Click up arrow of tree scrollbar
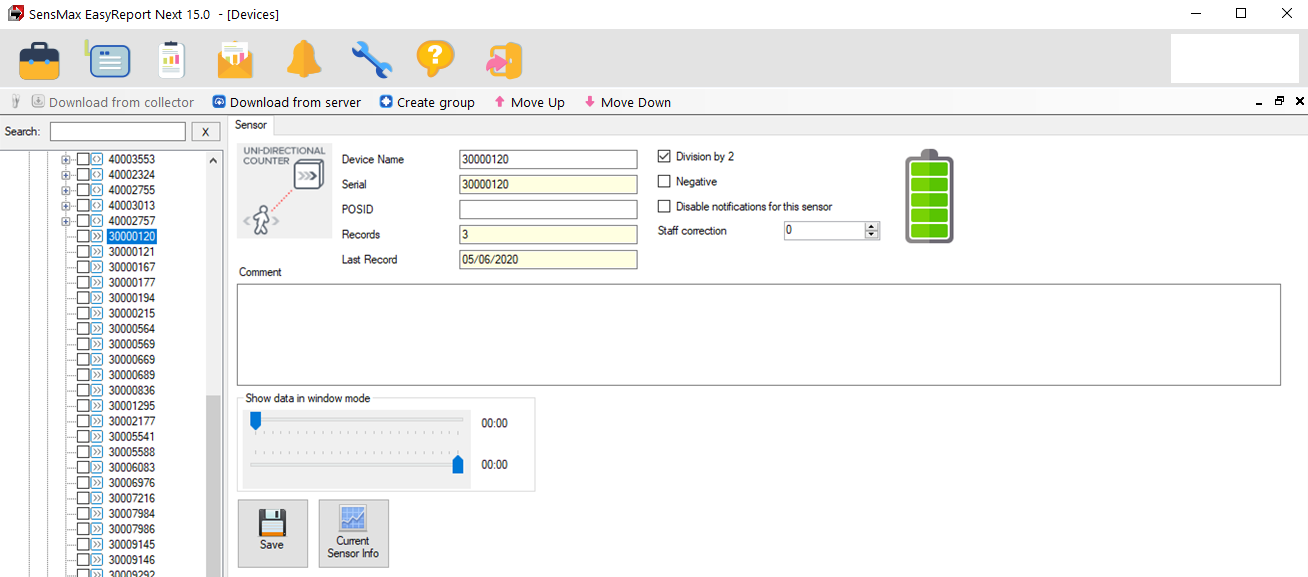This screenshot has height=577, width=1308. pyautogui.click(x=213, y=160)
